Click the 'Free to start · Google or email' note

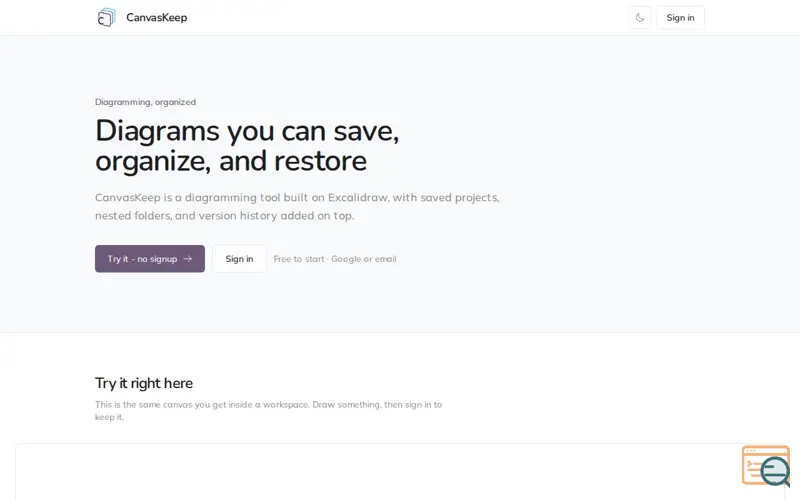click(335, 259)
